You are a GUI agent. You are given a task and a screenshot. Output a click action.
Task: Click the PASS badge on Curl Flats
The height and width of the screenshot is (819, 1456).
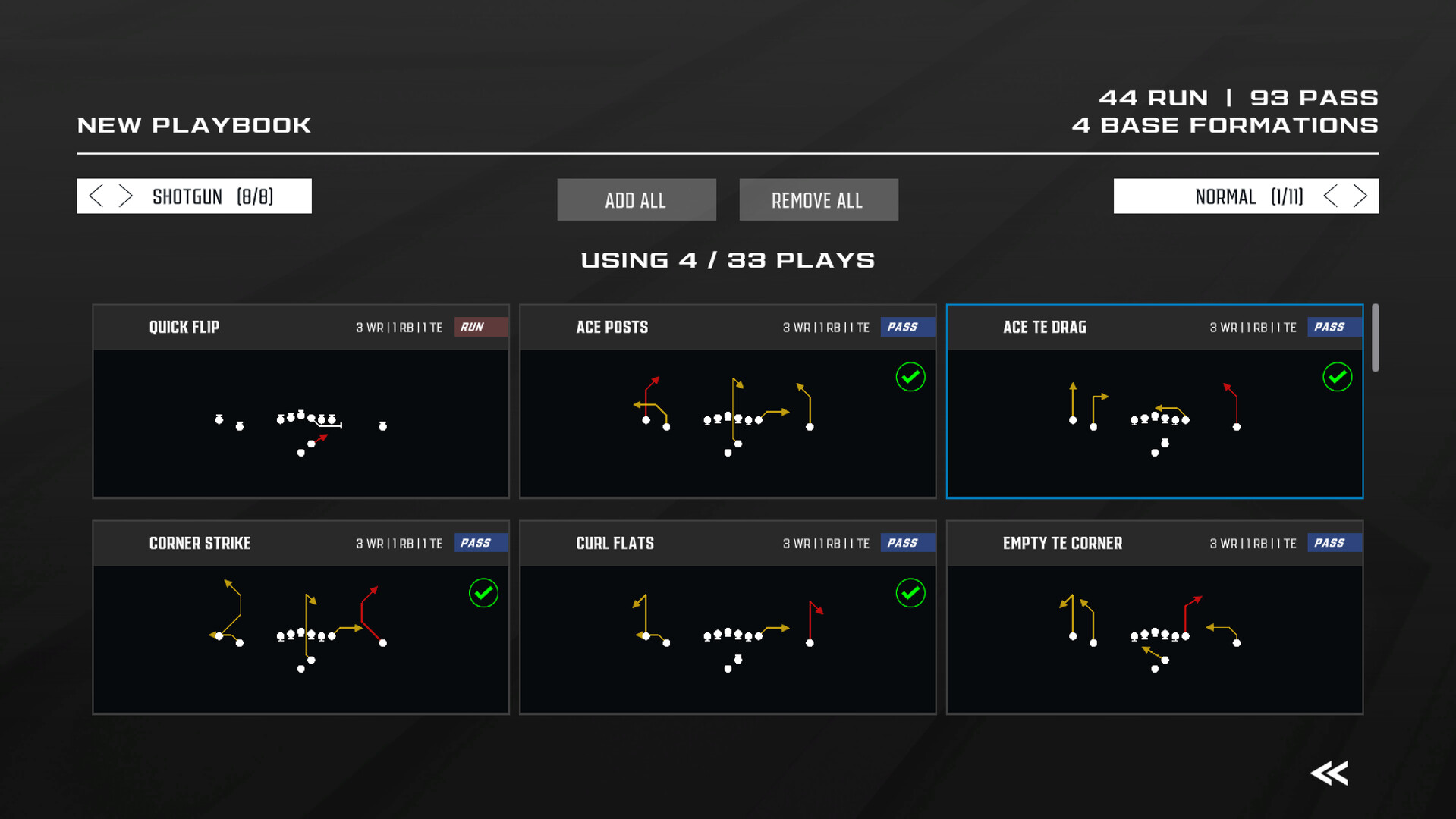point(907,542)
